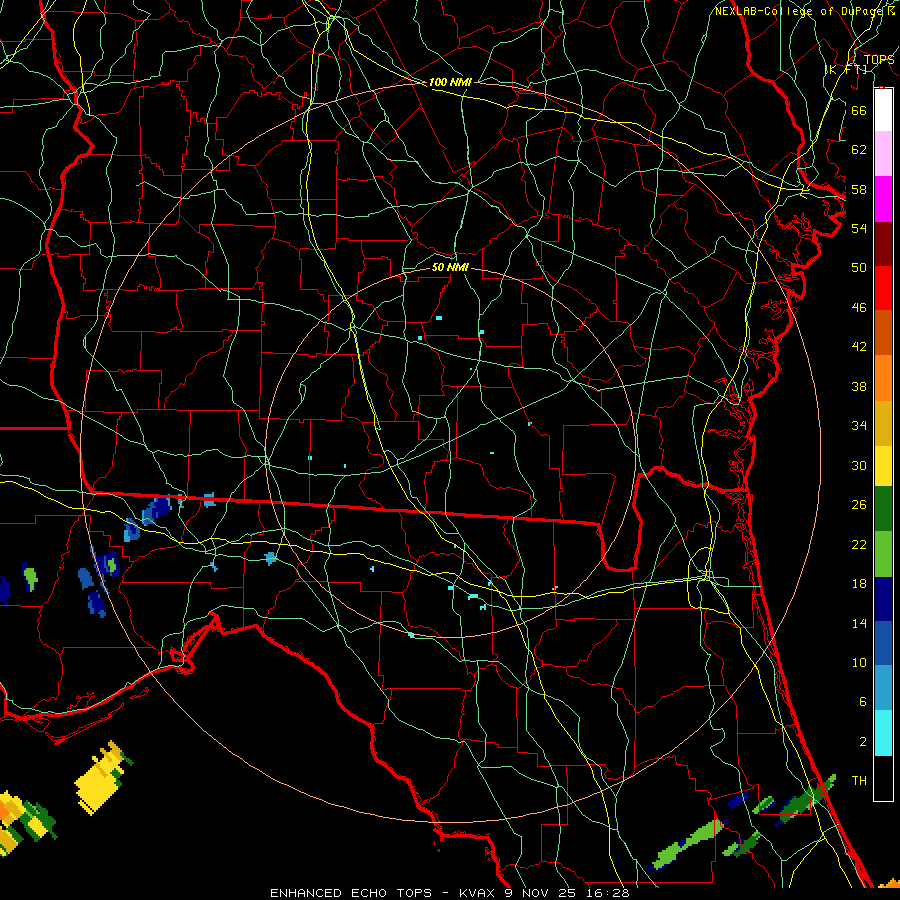Screen dimensions: 900x900
Task: Click the '16:28' timestamp in caption
Action: click(608, 893)
